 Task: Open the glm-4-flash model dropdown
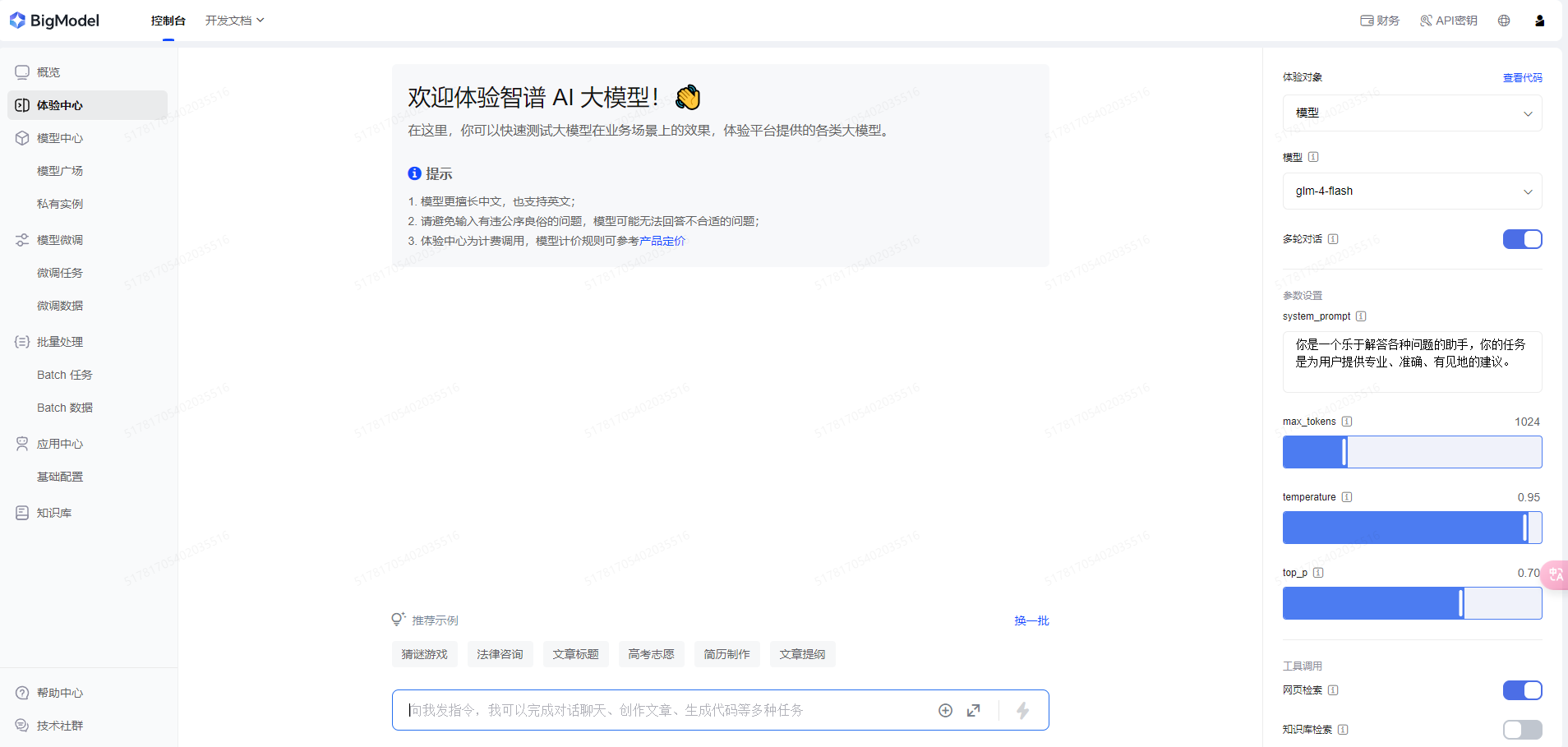(x=1412, y=191)
